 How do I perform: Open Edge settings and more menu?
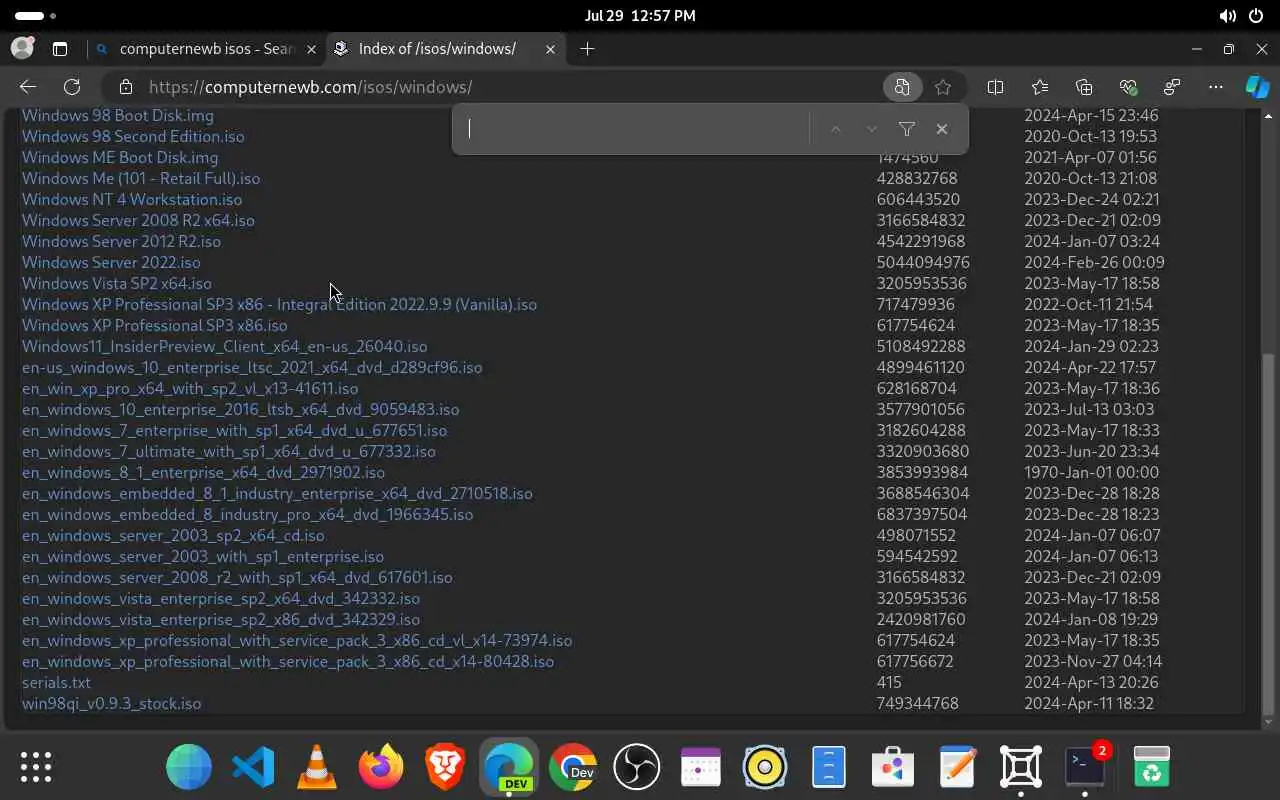coord(1216,87)
